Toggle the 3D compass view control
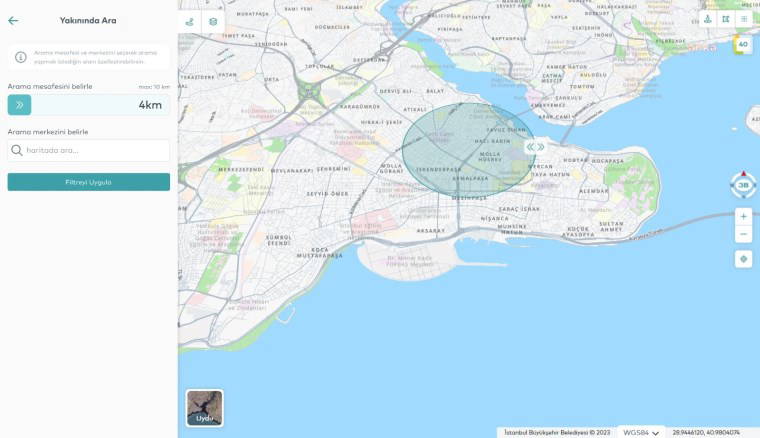Screen dimensions: 760x438 (x=743, y=185)
